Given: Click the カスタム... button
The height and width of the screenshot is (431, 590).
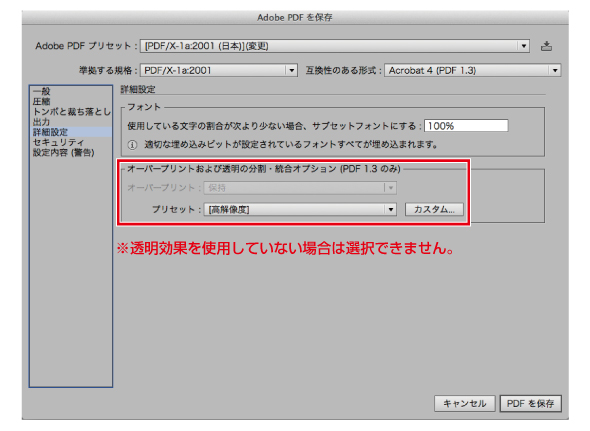Looking at the screenshot, I should click(434, 209).
